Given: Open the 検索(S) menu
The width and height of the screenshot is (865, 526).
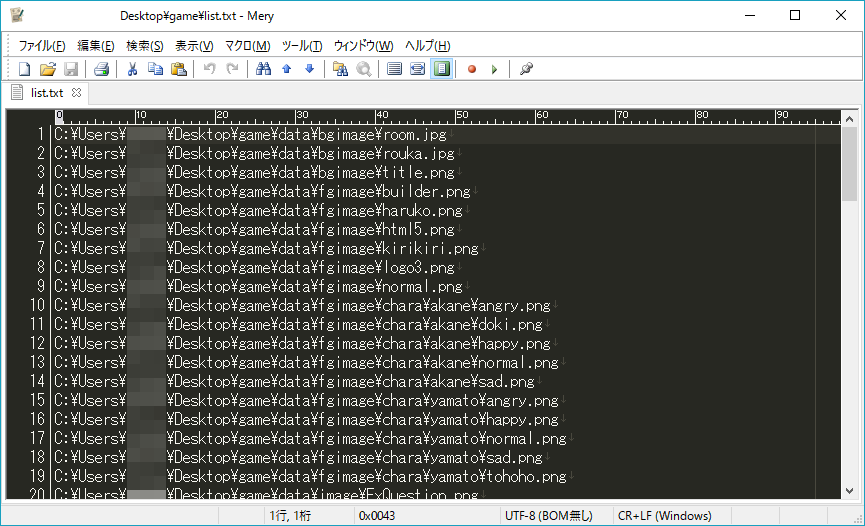Looking at the screenshot, I should click(x=145, y=46).
